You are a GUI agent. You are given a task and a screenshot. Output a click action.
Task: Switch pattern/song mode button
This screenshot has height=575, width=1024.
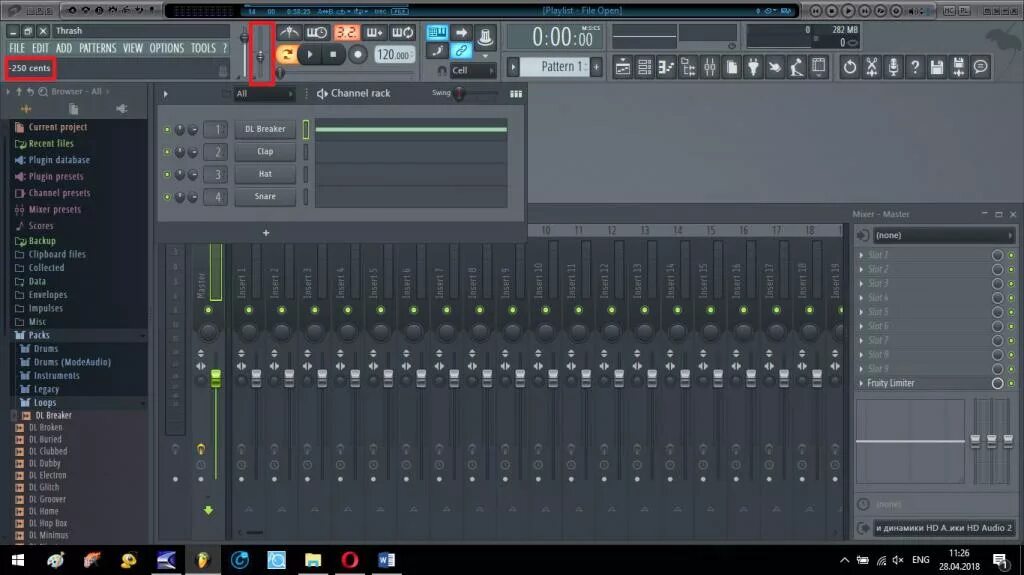[x=286, y=55]
